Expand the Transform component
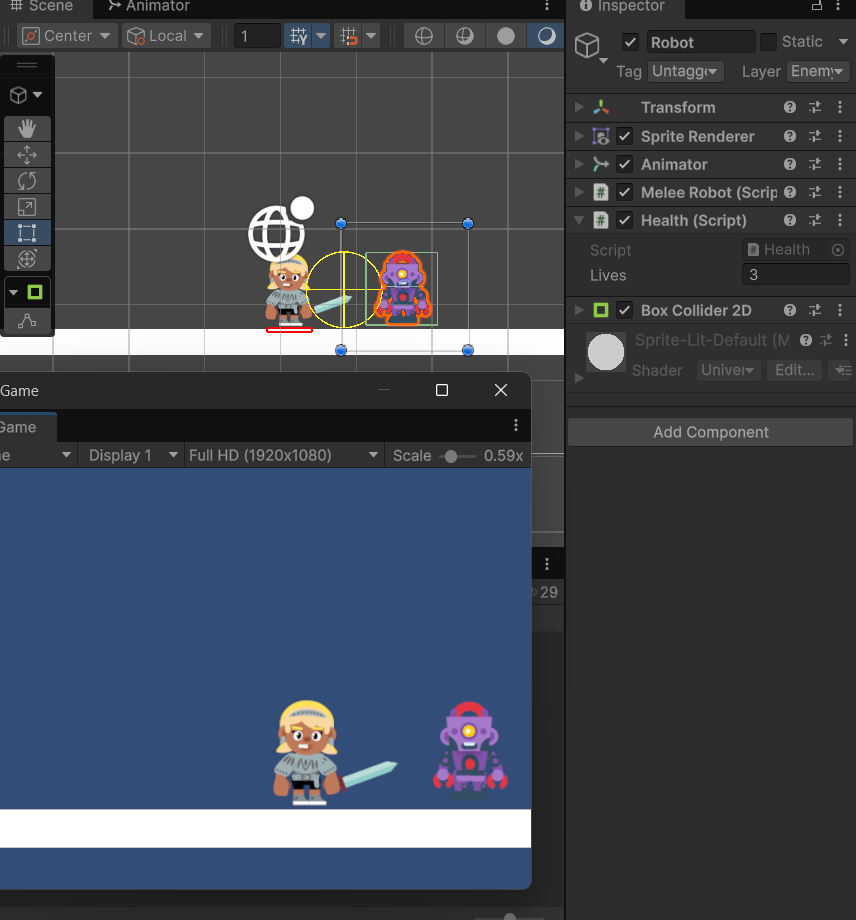This screenshot has width=856, height=920. (x=579, y=107)
